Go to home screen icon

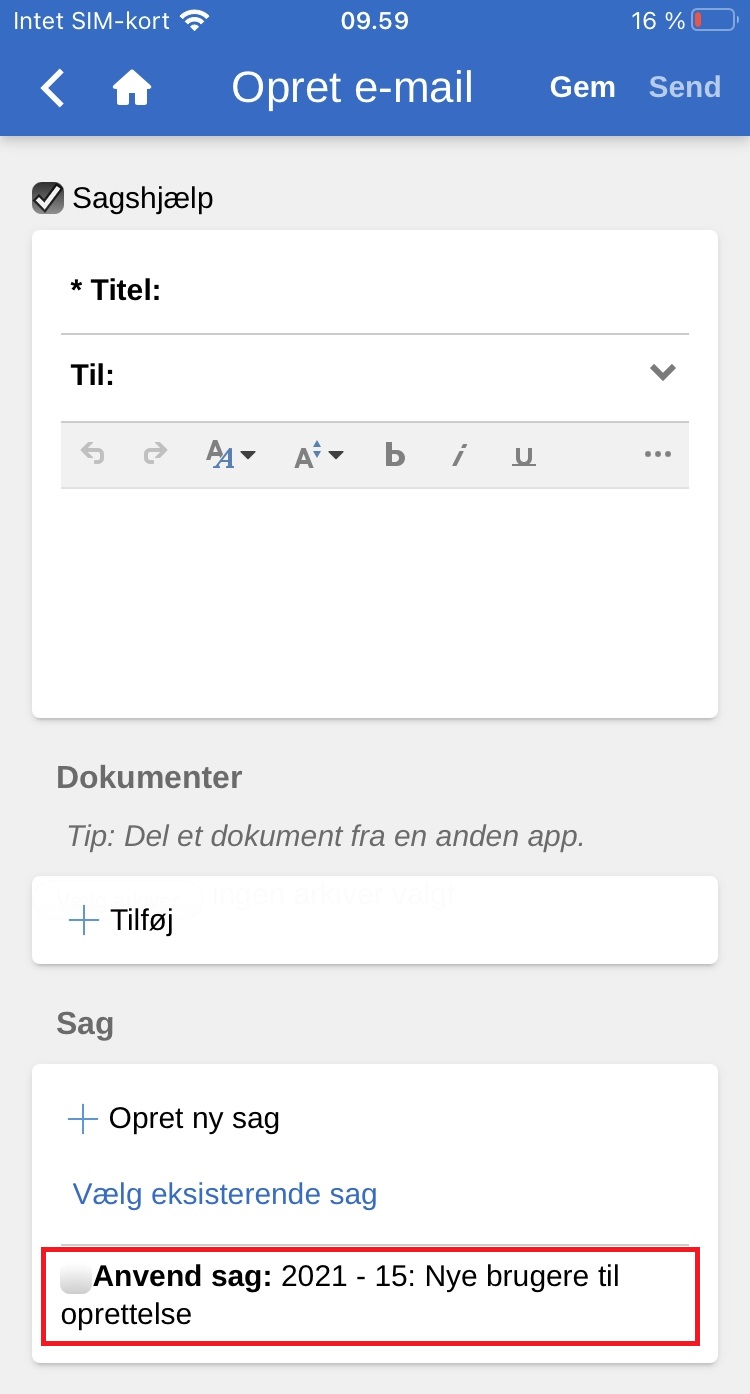point(131,88)
